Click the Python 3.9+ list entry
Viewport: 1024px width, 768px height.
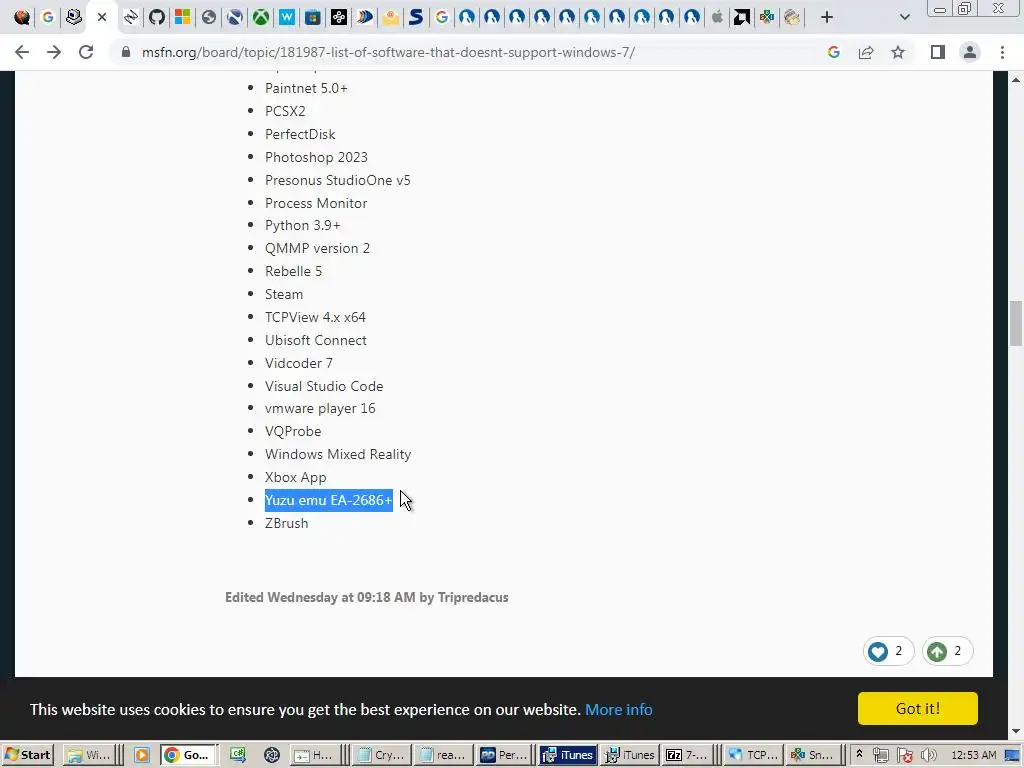coord(303,225)
